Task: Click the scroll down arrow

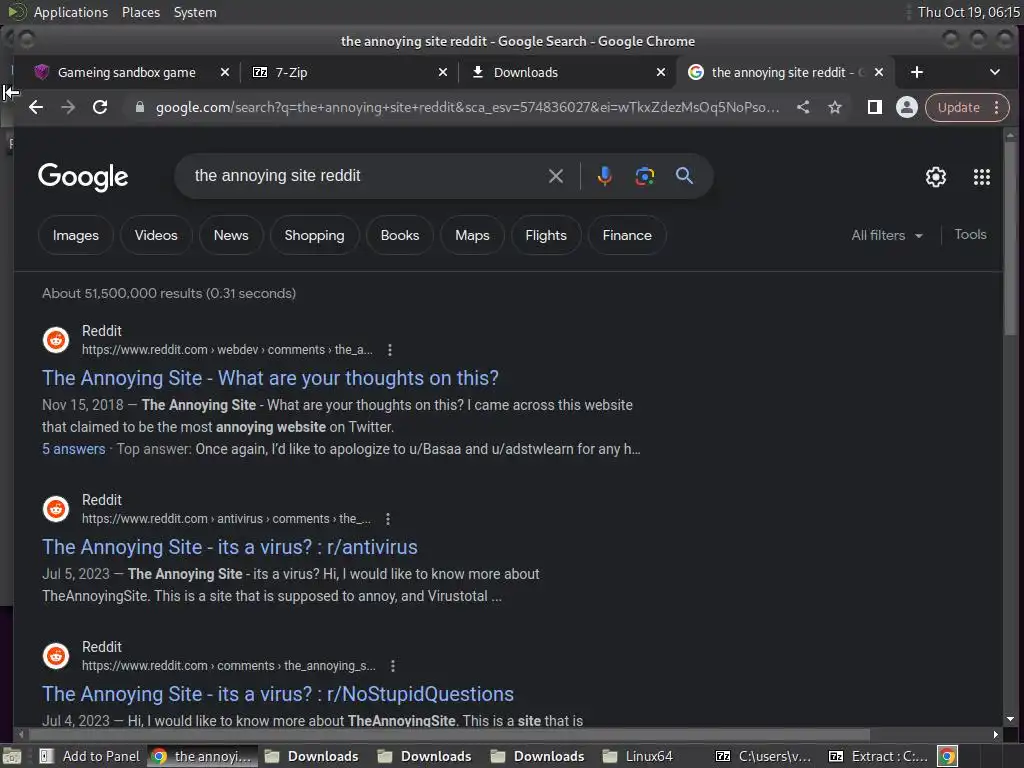Action: point(1010,719)
